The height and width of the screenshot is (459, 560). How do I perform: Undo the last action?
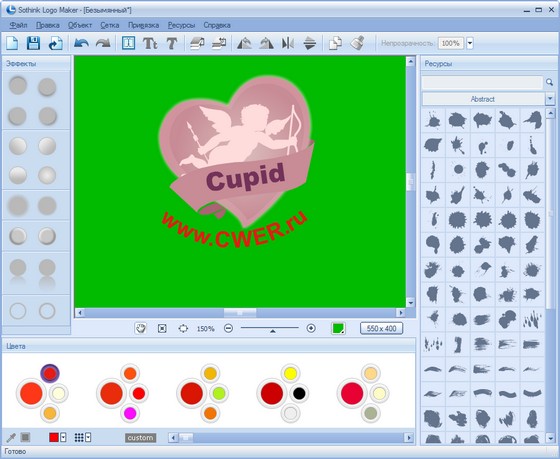[x=81, y=43]
